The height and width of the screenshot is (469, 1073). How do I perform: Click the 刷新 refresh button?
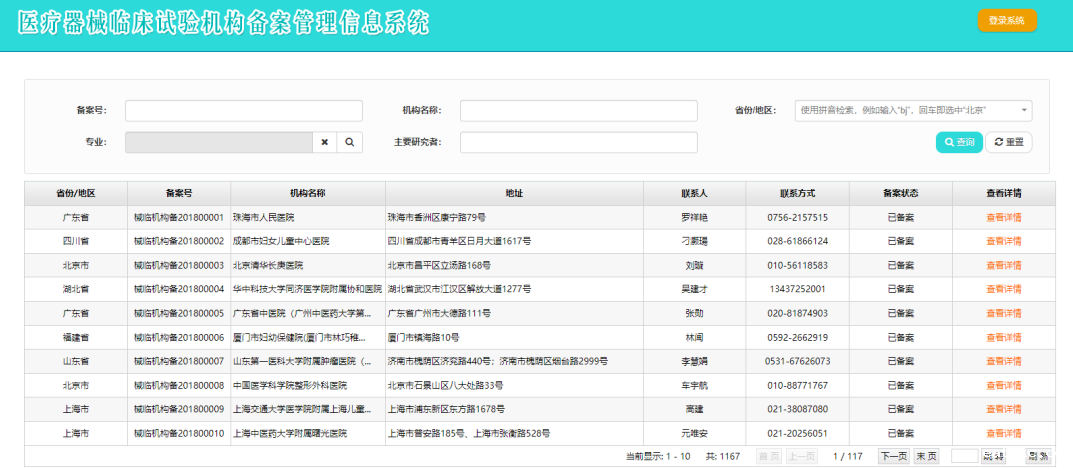click(1037, 456)
